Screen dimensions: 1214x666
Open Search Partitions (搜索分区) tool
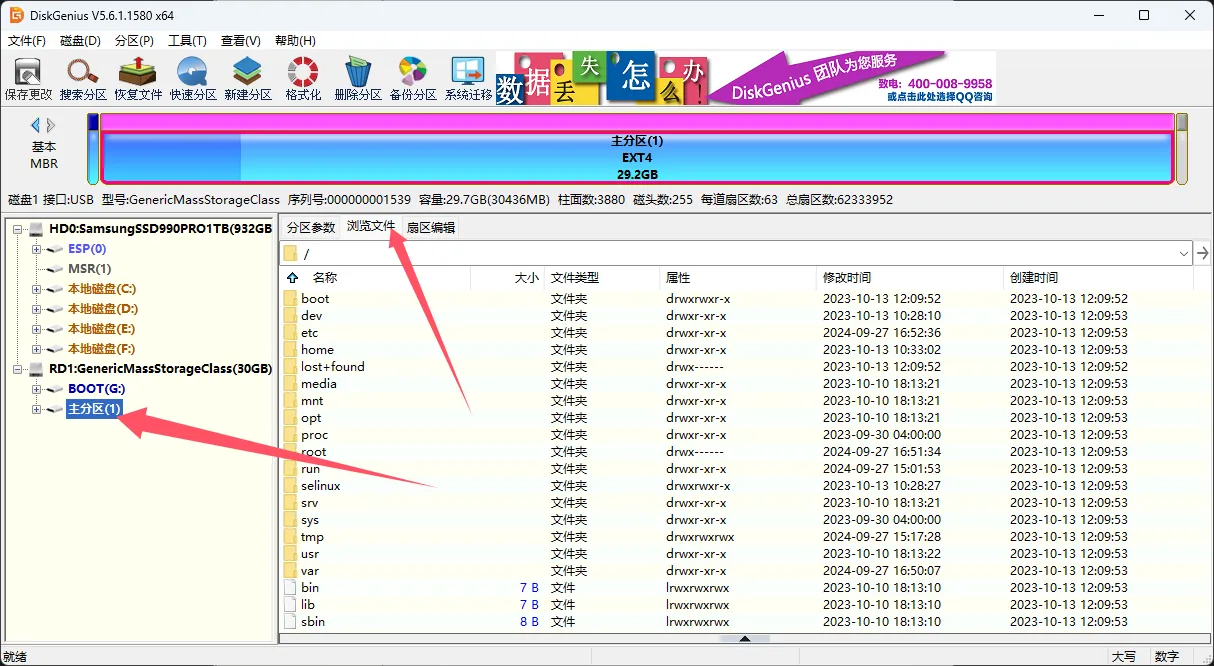point(83,78)
